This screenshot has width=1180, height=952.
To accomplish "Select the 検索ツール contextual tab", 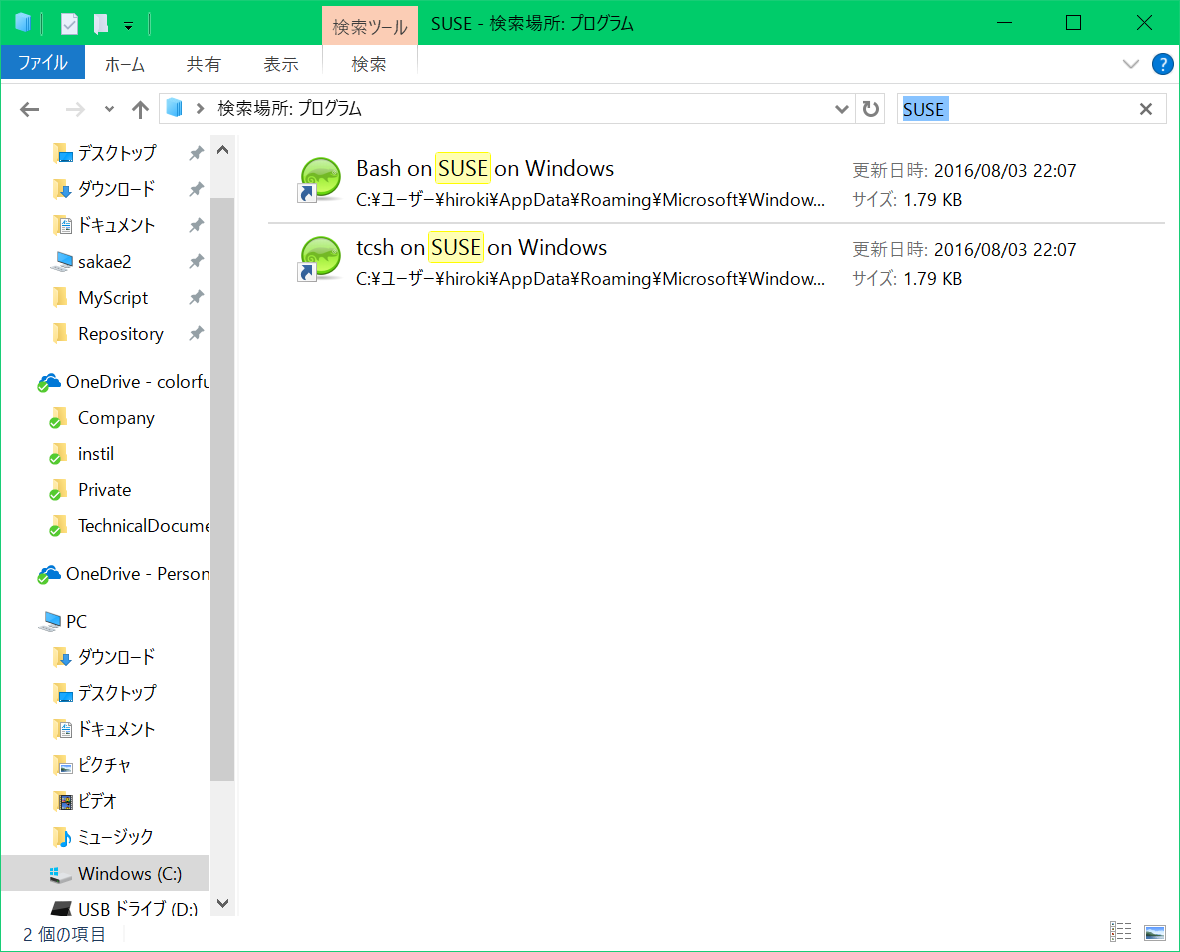I will coord(370,27).
